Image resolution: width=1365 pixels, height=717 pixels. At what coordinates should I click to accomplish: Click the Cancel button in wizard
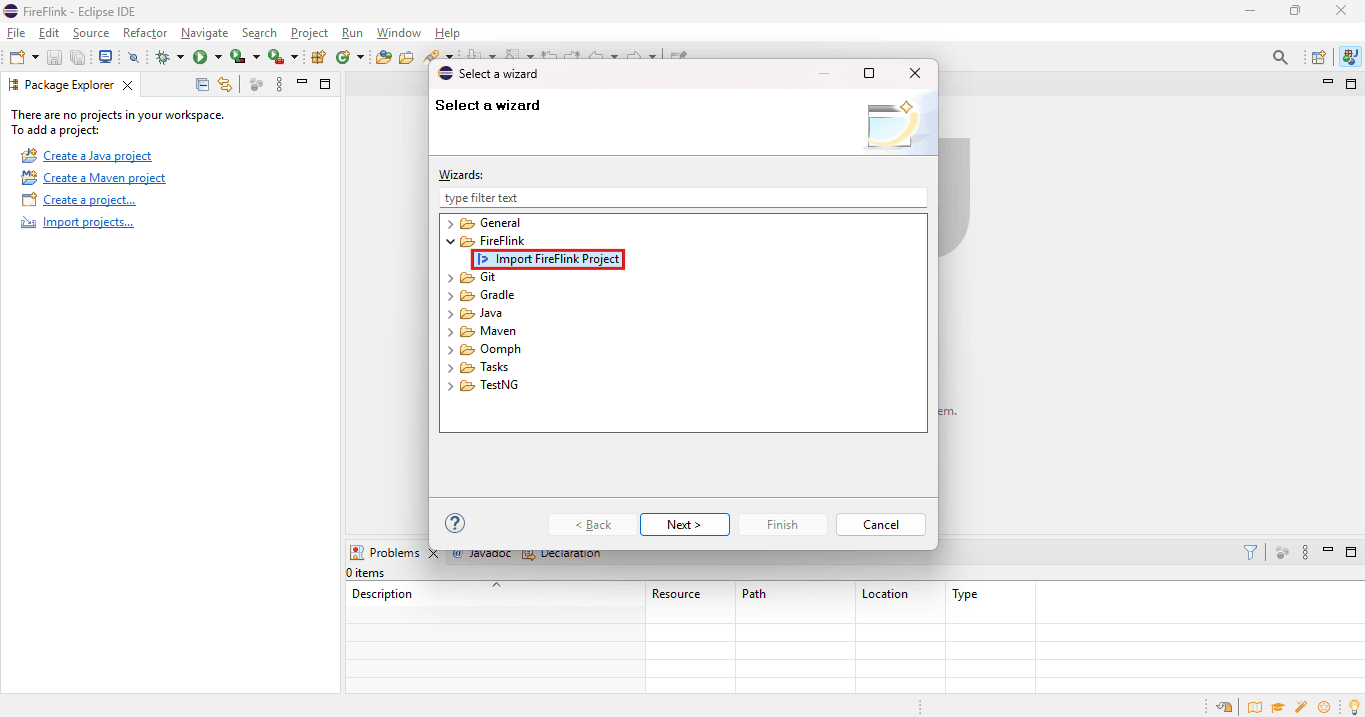pyautogui.click(x=881, y=524)
